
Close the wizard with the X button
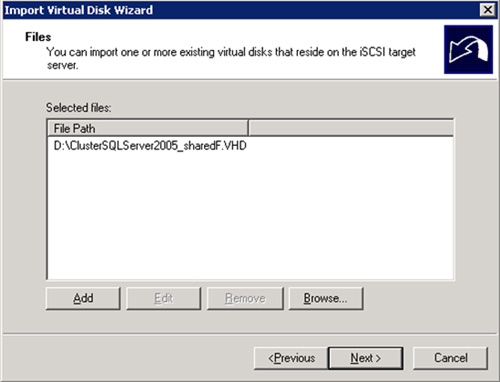point(487,10)
